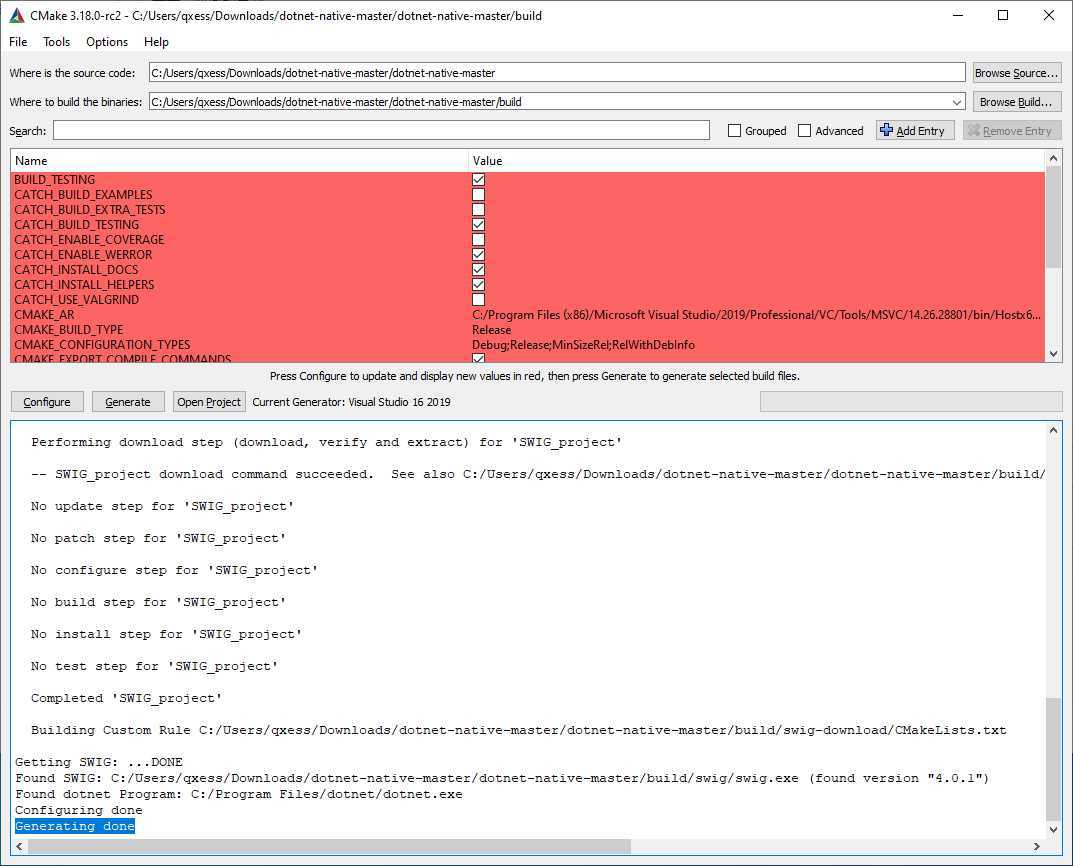Screen dimensions: 1073x866
Task: Add a new cache entry with Add Entry
Action: [914, 131]
